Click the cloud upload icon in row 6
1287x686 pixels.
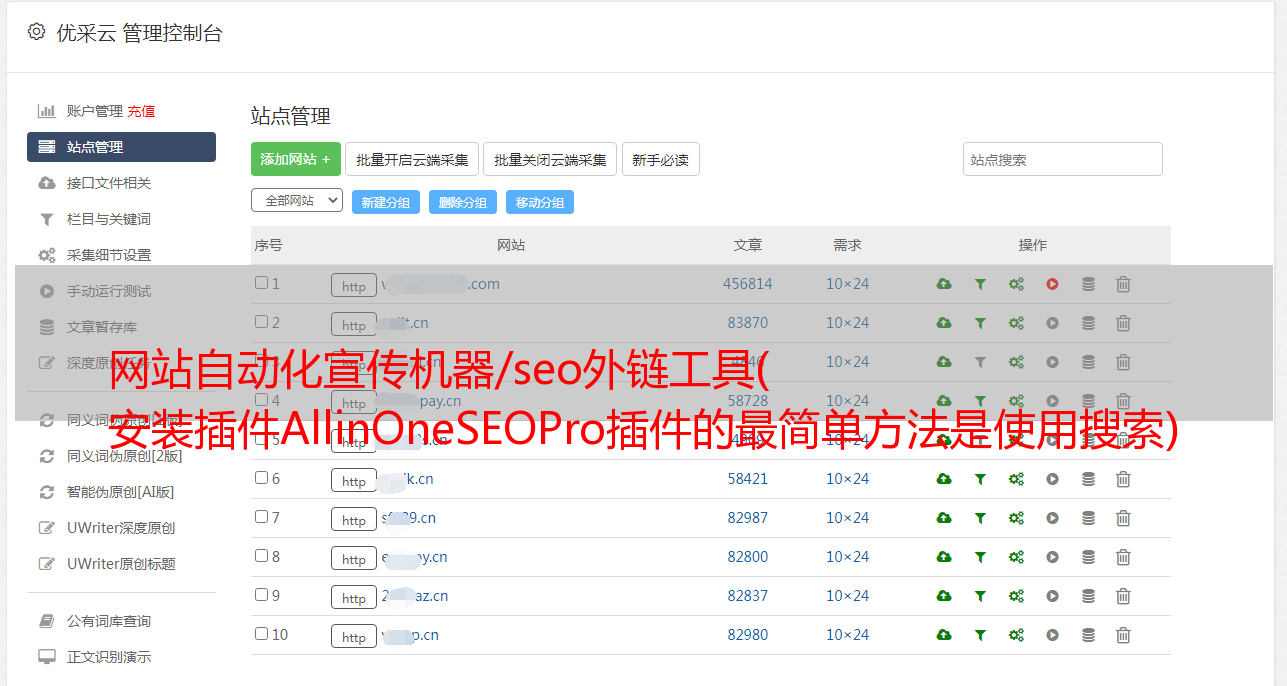point(944,479)
